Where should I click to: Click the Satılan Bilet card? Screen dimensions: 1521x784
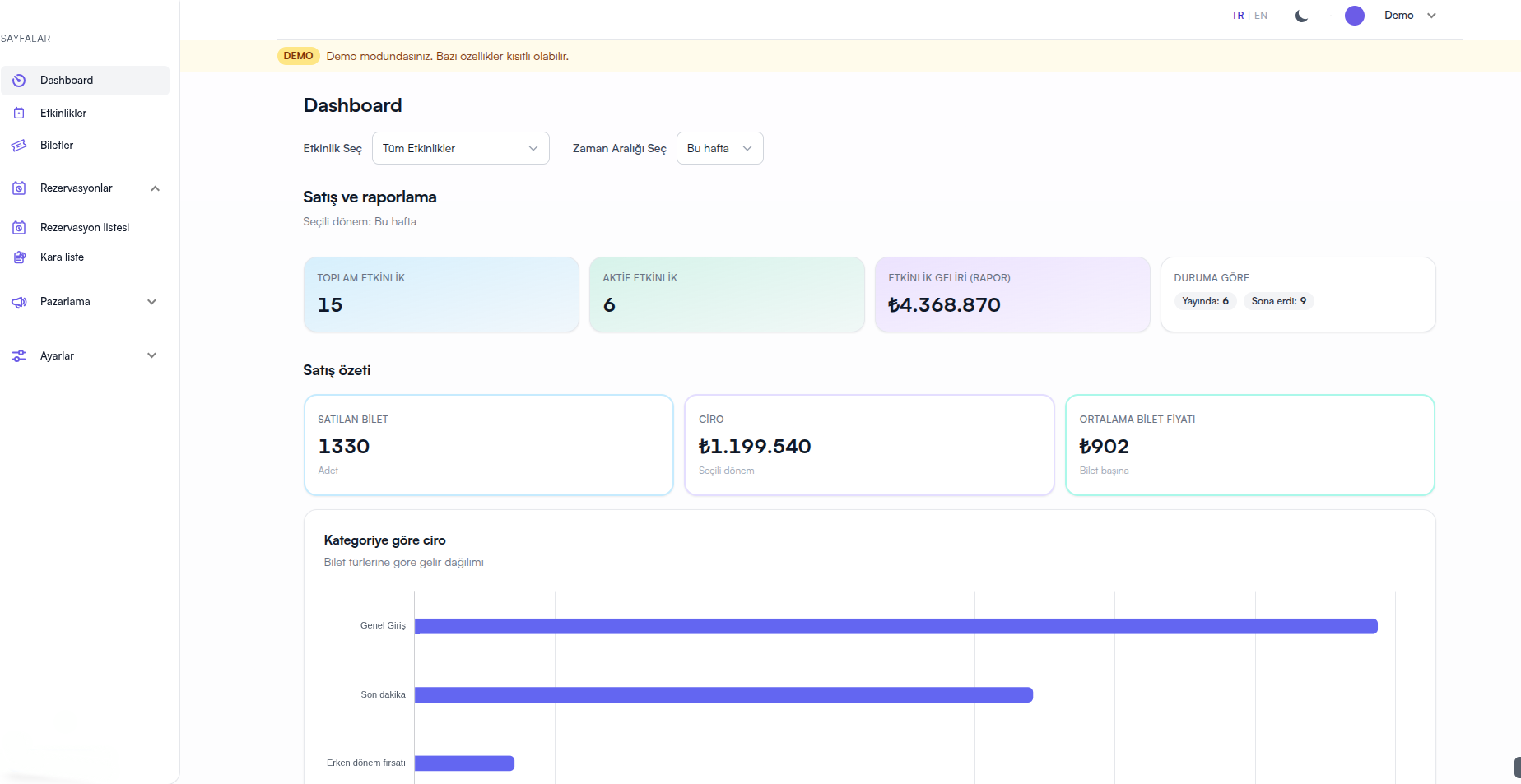click(x=489, y=445)
